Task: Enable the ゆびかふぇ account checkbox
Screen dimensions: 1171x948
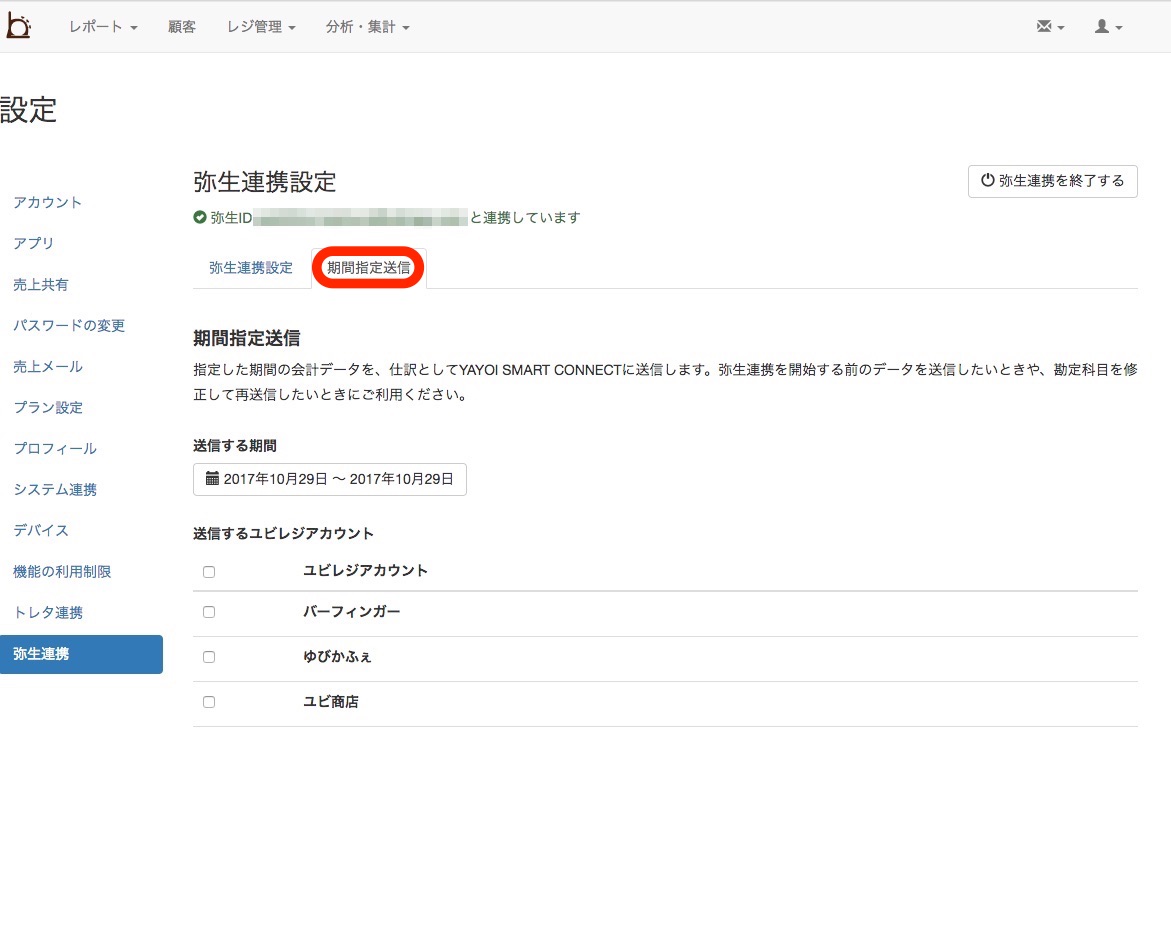Action: [x=209, y=657]
